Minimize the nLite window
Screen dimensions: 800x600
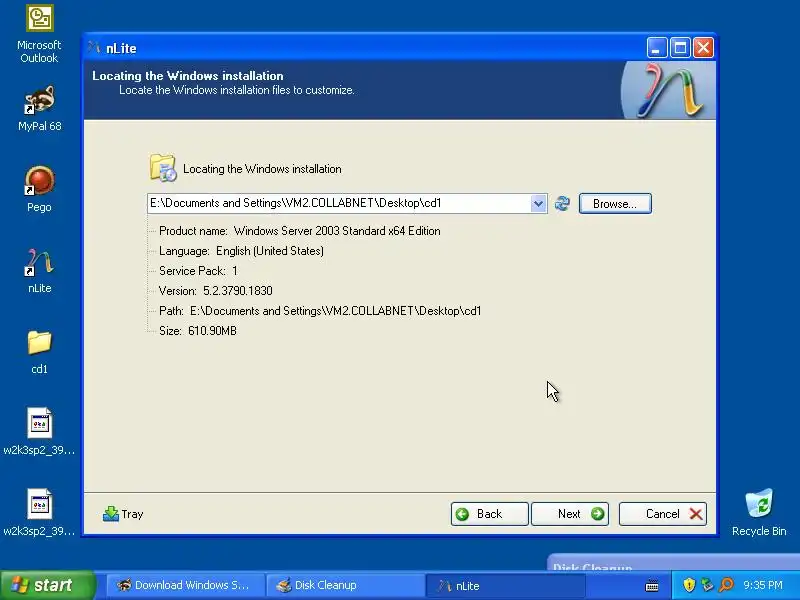click(657, 48)
